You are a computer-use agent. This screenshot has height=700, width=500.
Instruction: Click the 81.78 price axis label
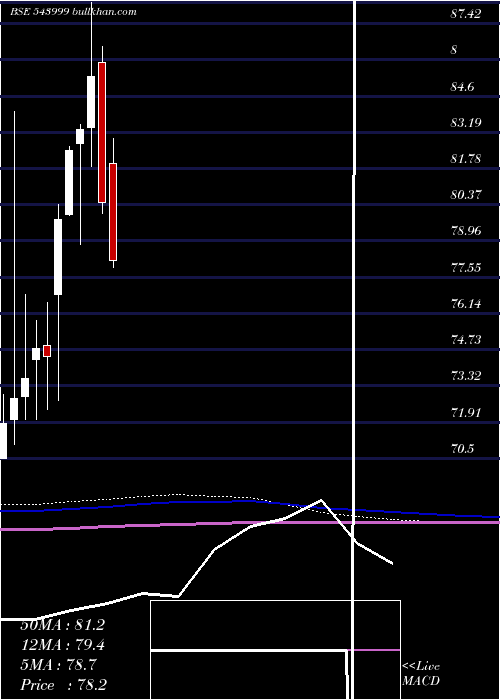466,158
